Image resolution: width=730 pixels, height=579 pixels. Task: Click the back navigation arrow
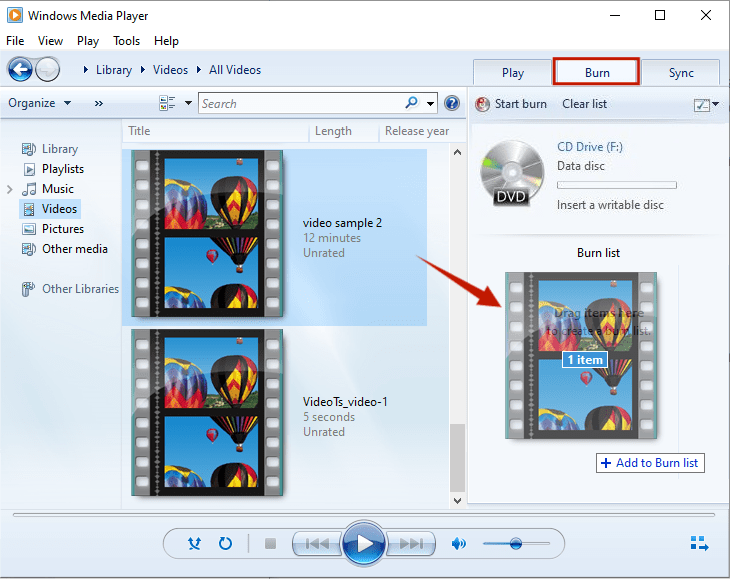20,70
